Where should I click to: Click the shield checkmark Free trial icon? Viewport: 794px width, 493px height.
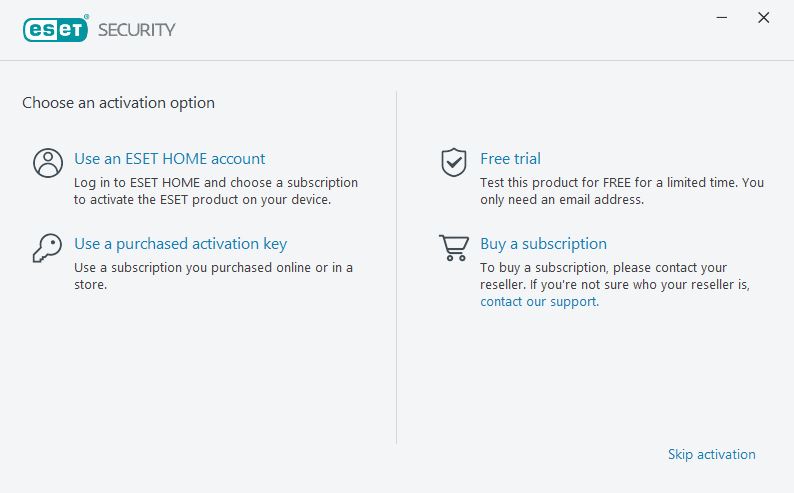tap(454, 162)
